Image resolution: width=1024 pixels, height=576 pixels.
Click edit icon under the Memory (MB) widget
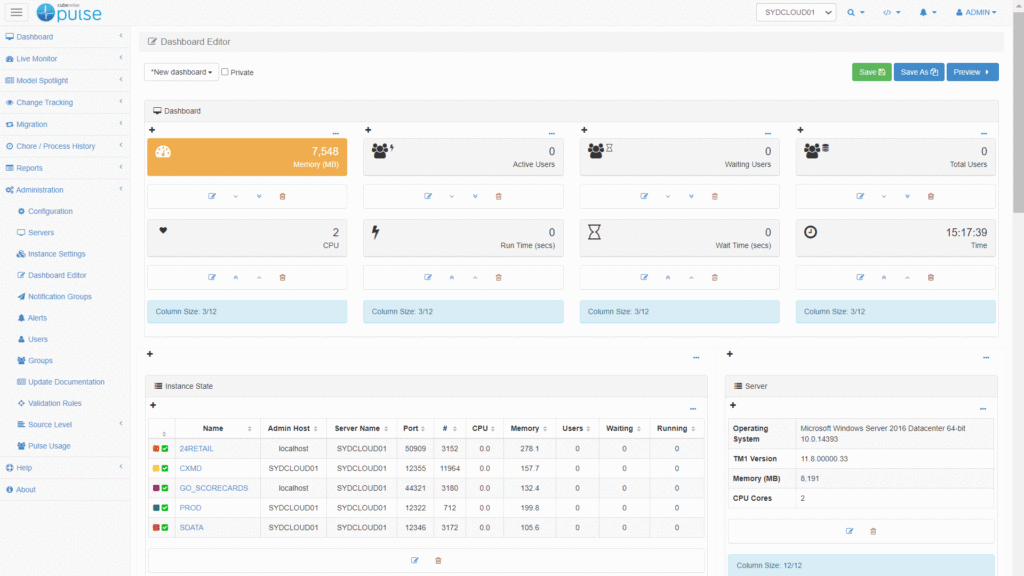pos(212,196)
